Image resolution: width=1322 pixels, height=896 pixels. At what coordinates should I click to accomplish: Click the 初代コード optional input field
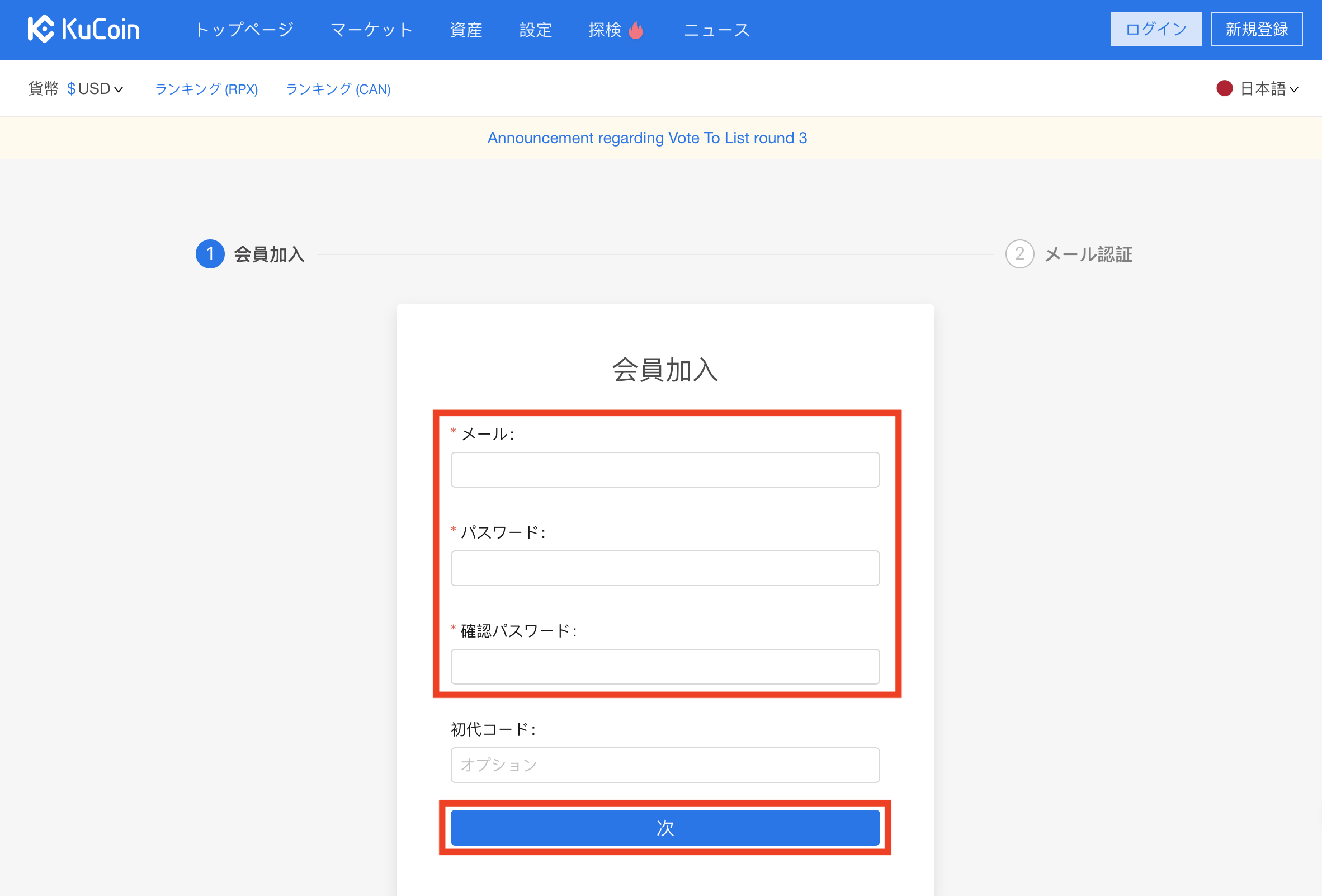coord(664,765)
